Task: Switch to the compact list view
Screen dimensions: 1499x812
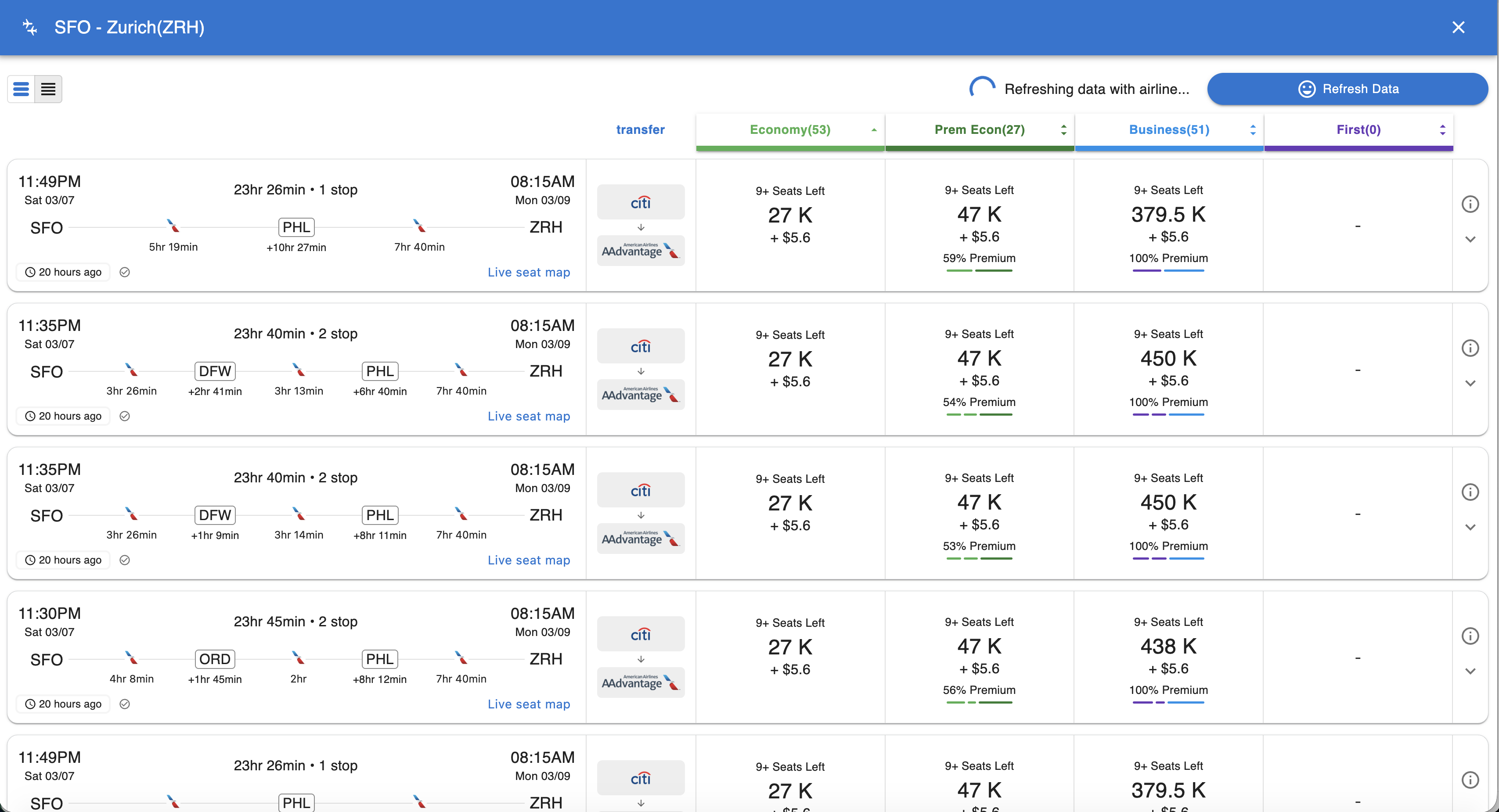Action: [48, 89]
